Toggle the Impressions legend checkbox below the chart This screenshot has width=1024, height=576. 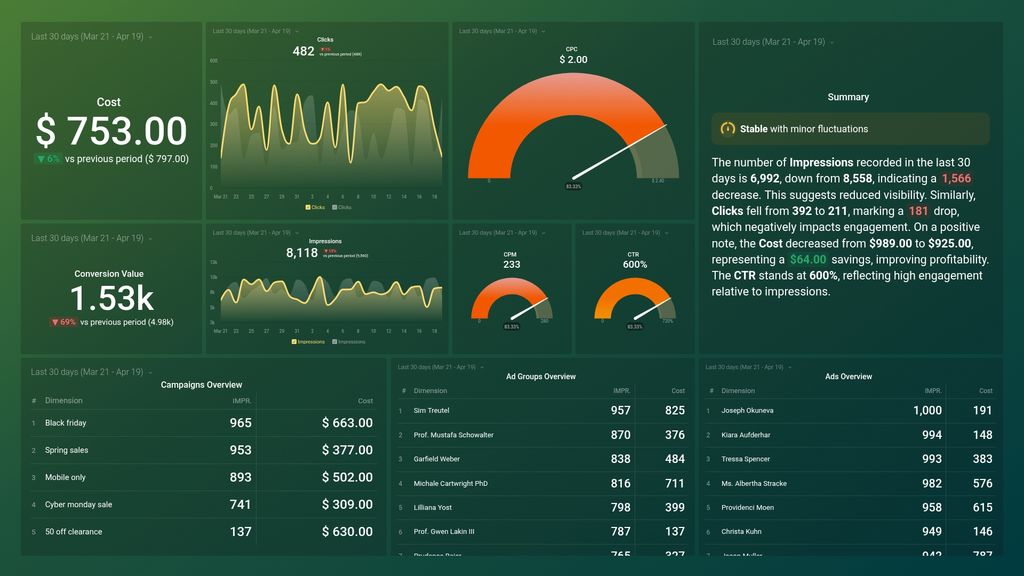[x=293, y=342]
